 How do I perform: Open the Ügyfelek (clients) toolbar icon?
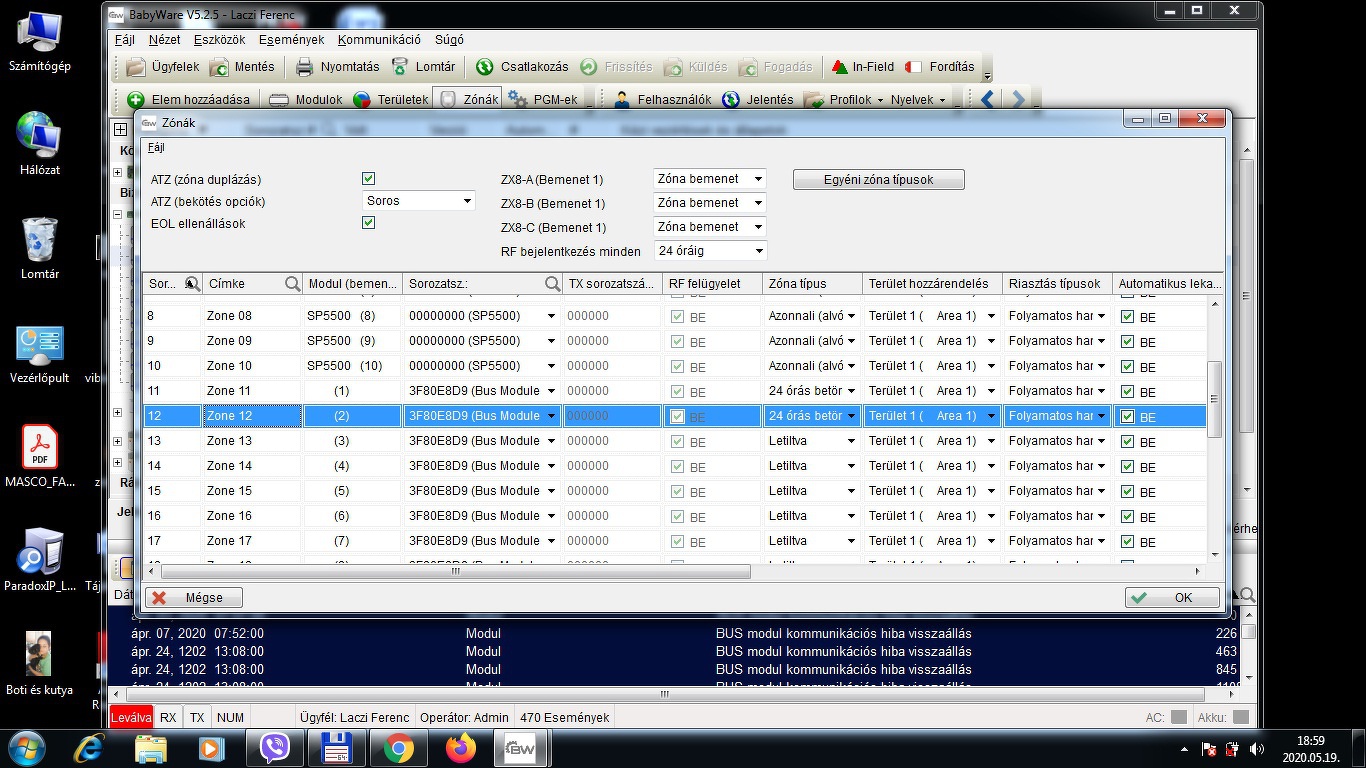136,67
